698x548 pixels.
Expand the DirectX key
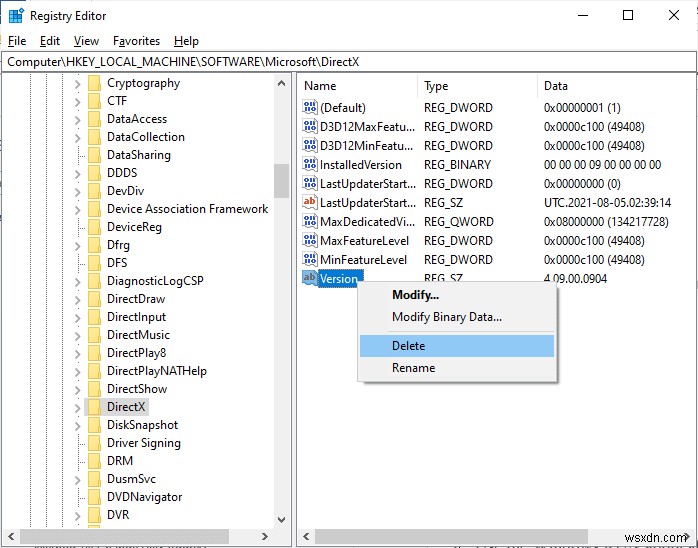coord(78,407)
